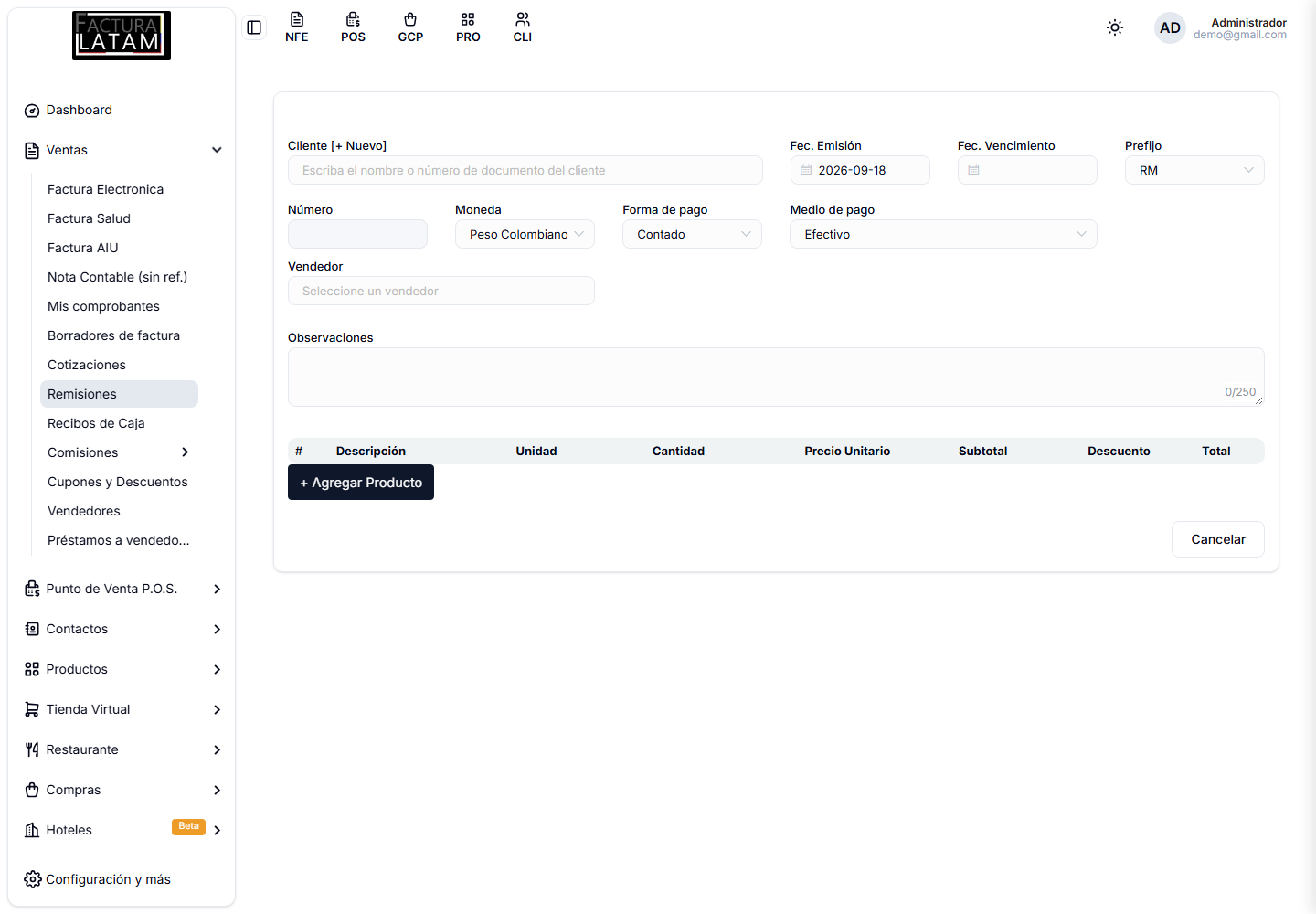Open Cotizaciones in the sidebar
Screen dimensions: 1316x914
87,365
